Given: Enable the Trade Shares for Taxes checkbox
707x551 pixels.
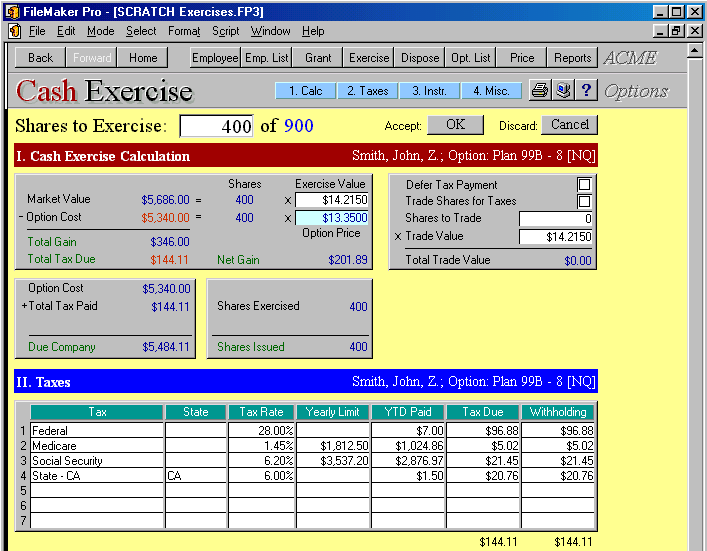Looking at the screenshot, I should coord(584,201).
